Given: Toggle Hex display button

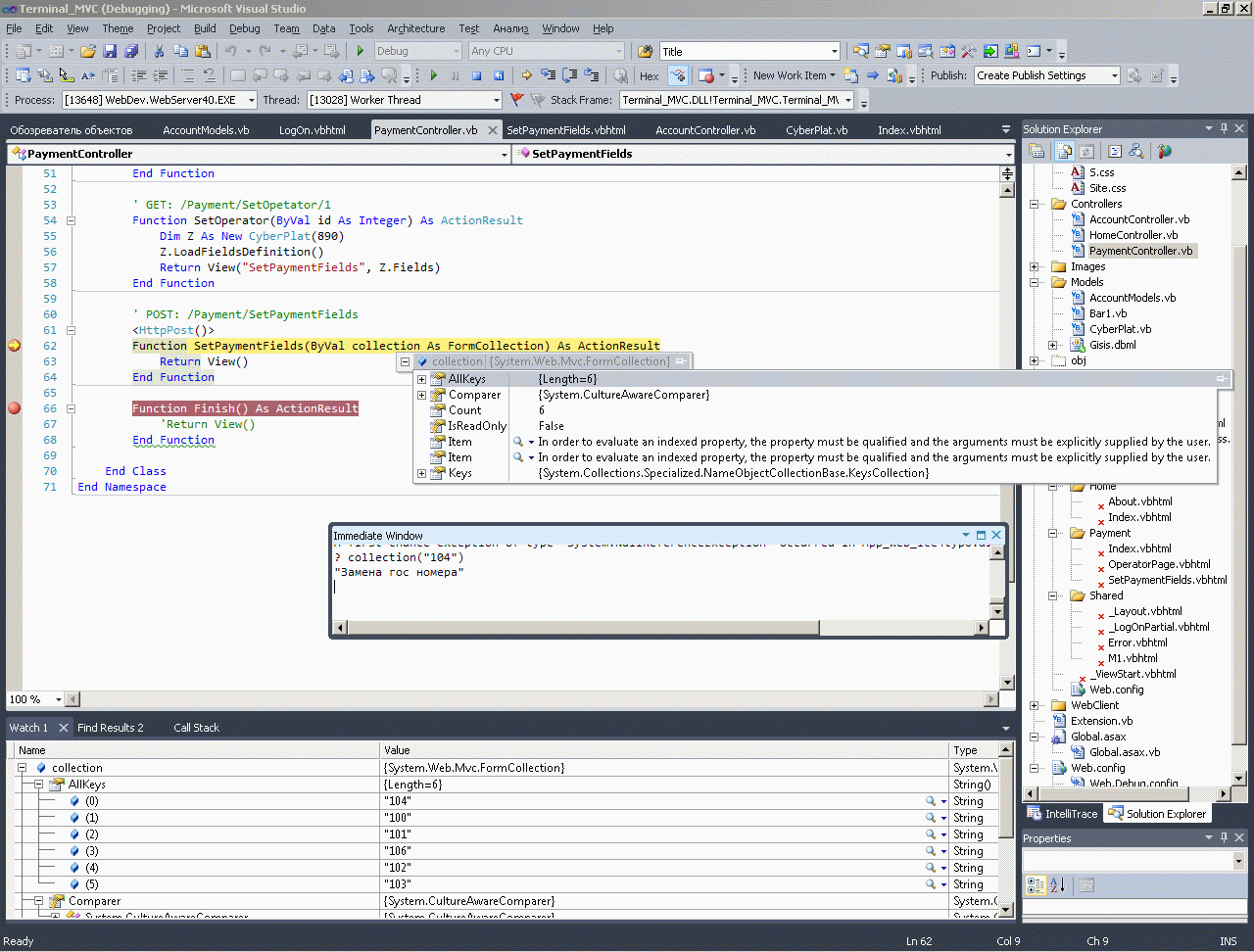Looking at the screenshot, I should 649,75.
